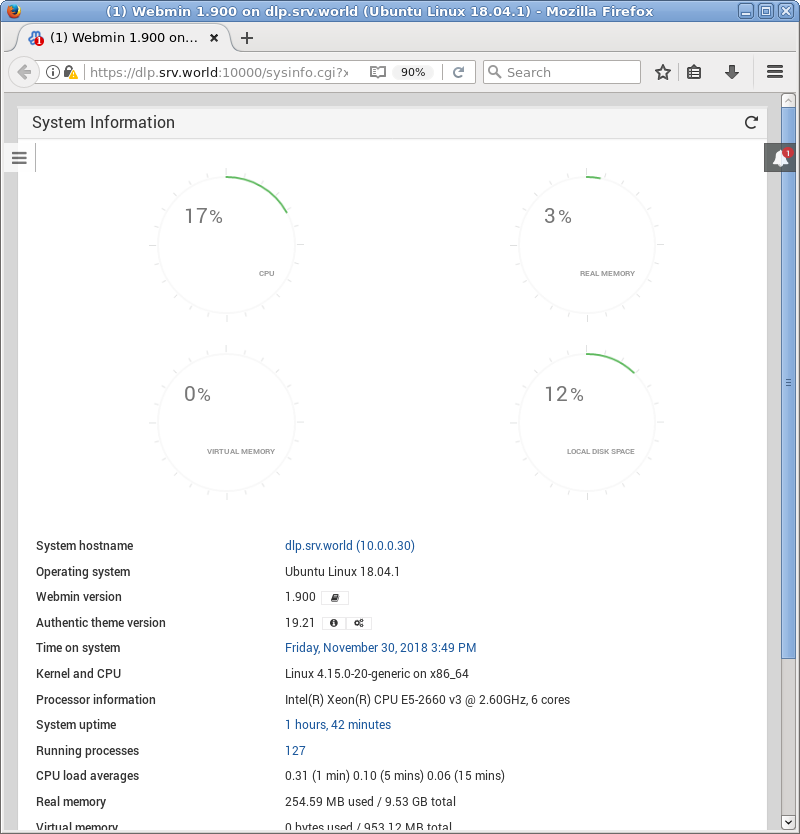Screen dimensions: 800x834
Task: Maximize the Firefox window
Action: (766, 11)
